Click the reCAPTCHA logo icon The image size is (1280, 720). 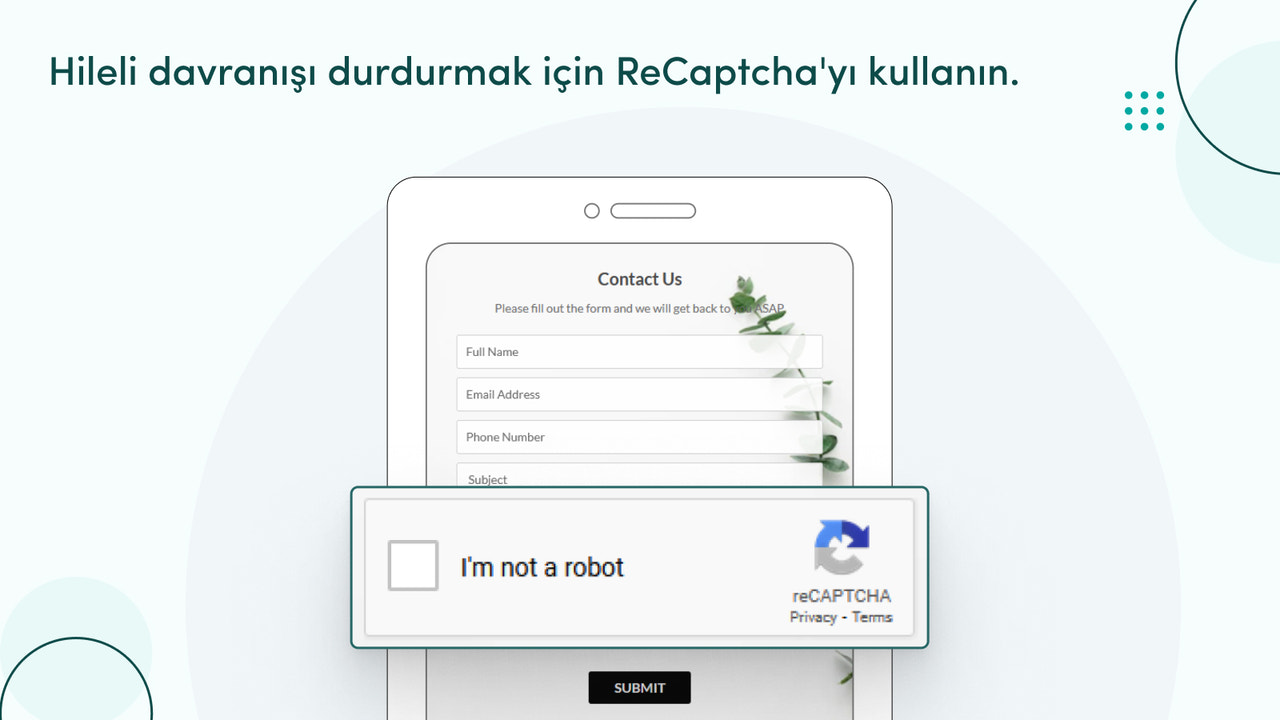(x=842, y=548)
